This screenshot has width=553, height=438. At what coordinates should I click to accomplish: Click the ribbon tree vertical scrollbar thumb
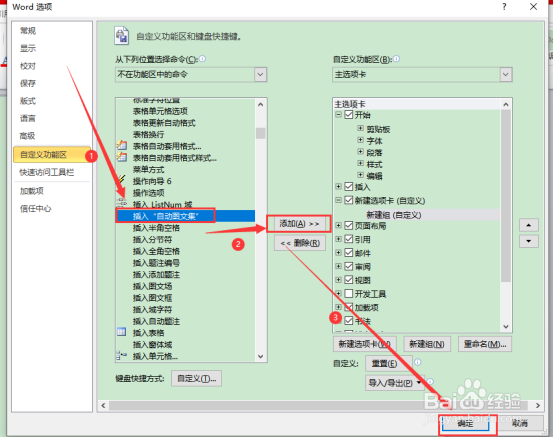tap(506, 196)
